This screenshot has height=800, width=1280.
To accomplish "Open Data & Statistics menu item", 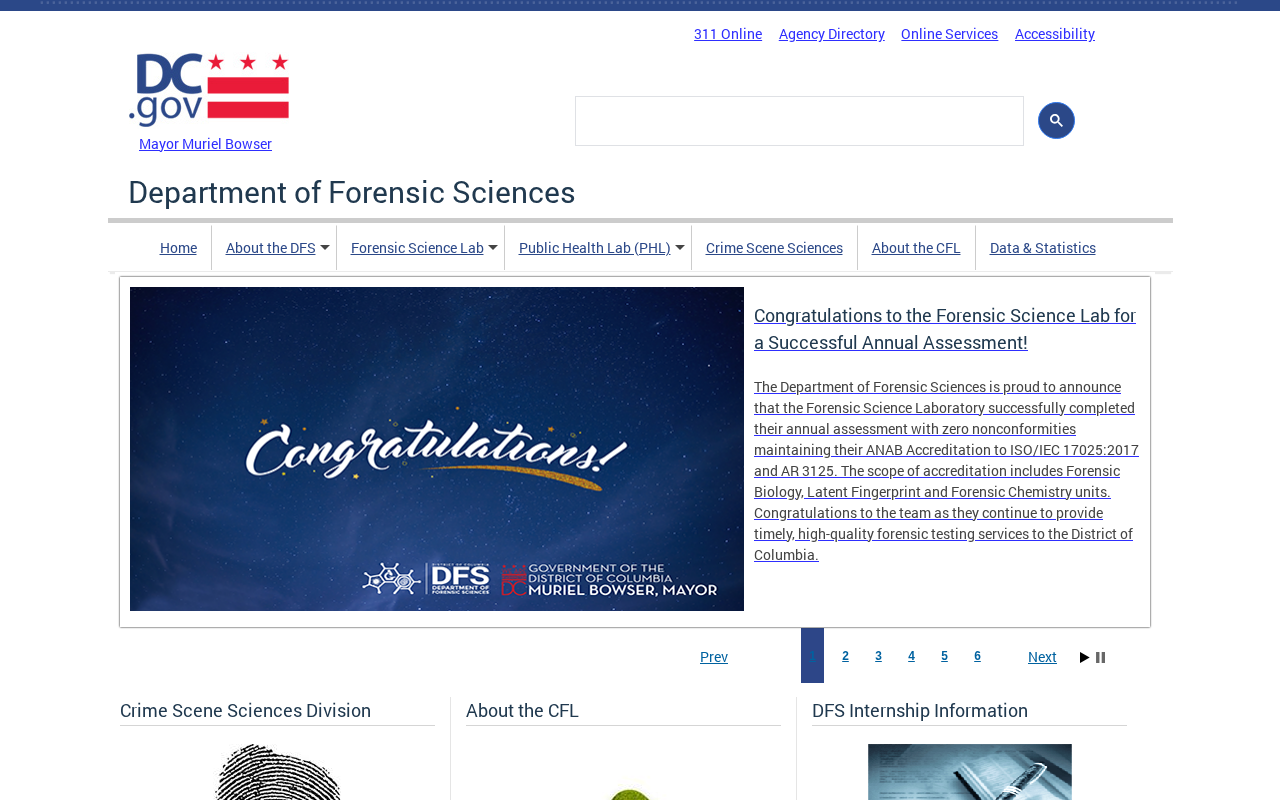I will tap(1043, 248).
